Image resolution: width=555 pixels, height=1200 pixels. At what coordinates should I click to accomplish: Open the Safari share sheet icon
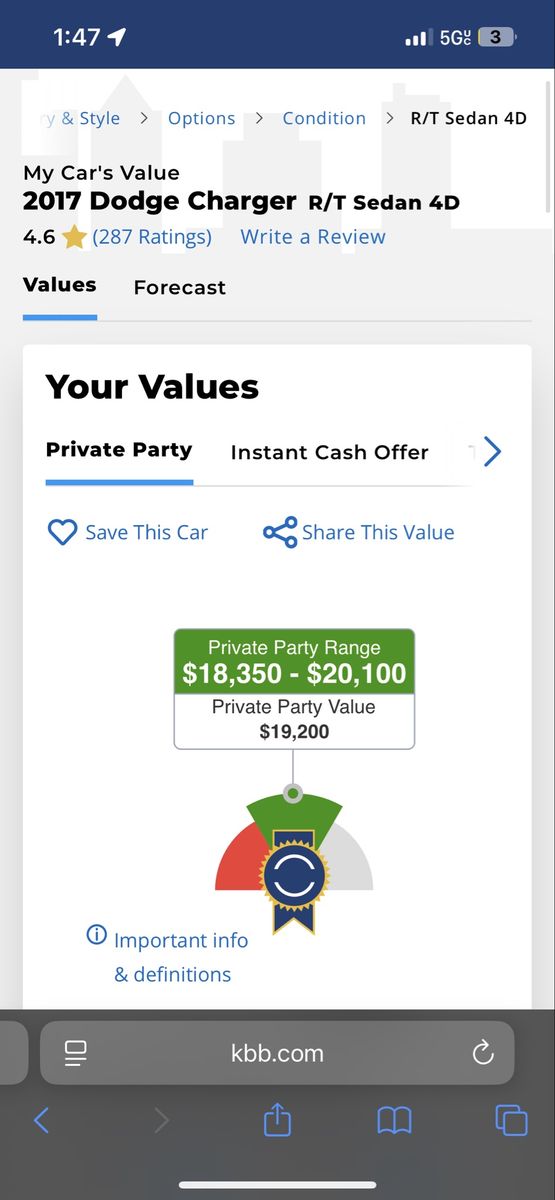[x=277, y=1118]
